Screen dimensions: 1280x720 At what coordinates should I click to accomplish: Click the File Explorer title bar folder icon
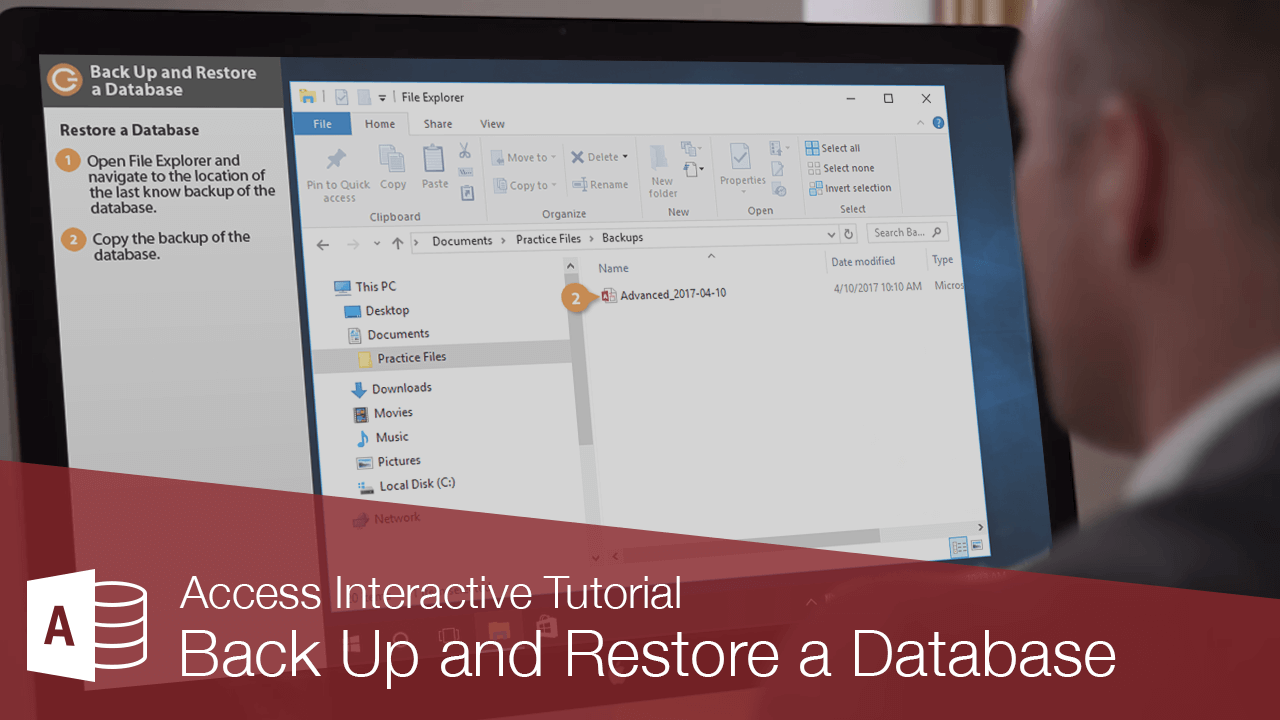[309, 96]
